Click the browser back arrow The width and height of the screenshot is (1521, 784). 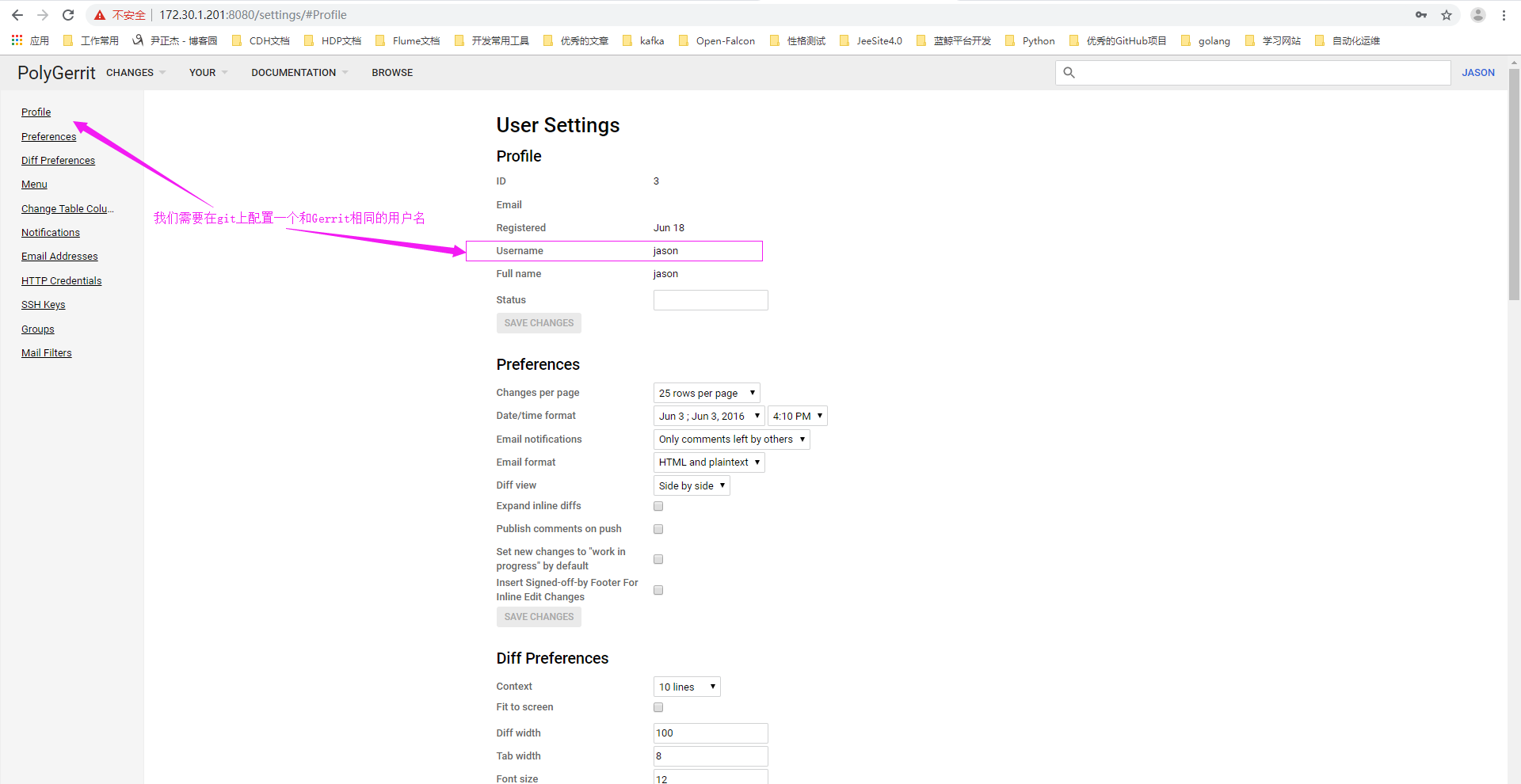tap(17, 15)
